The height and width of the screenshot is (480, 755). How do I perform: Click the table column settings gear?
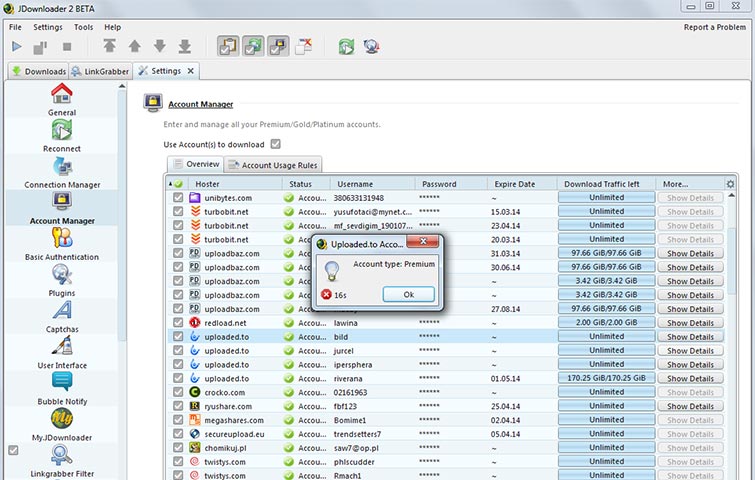click(730, 184)
